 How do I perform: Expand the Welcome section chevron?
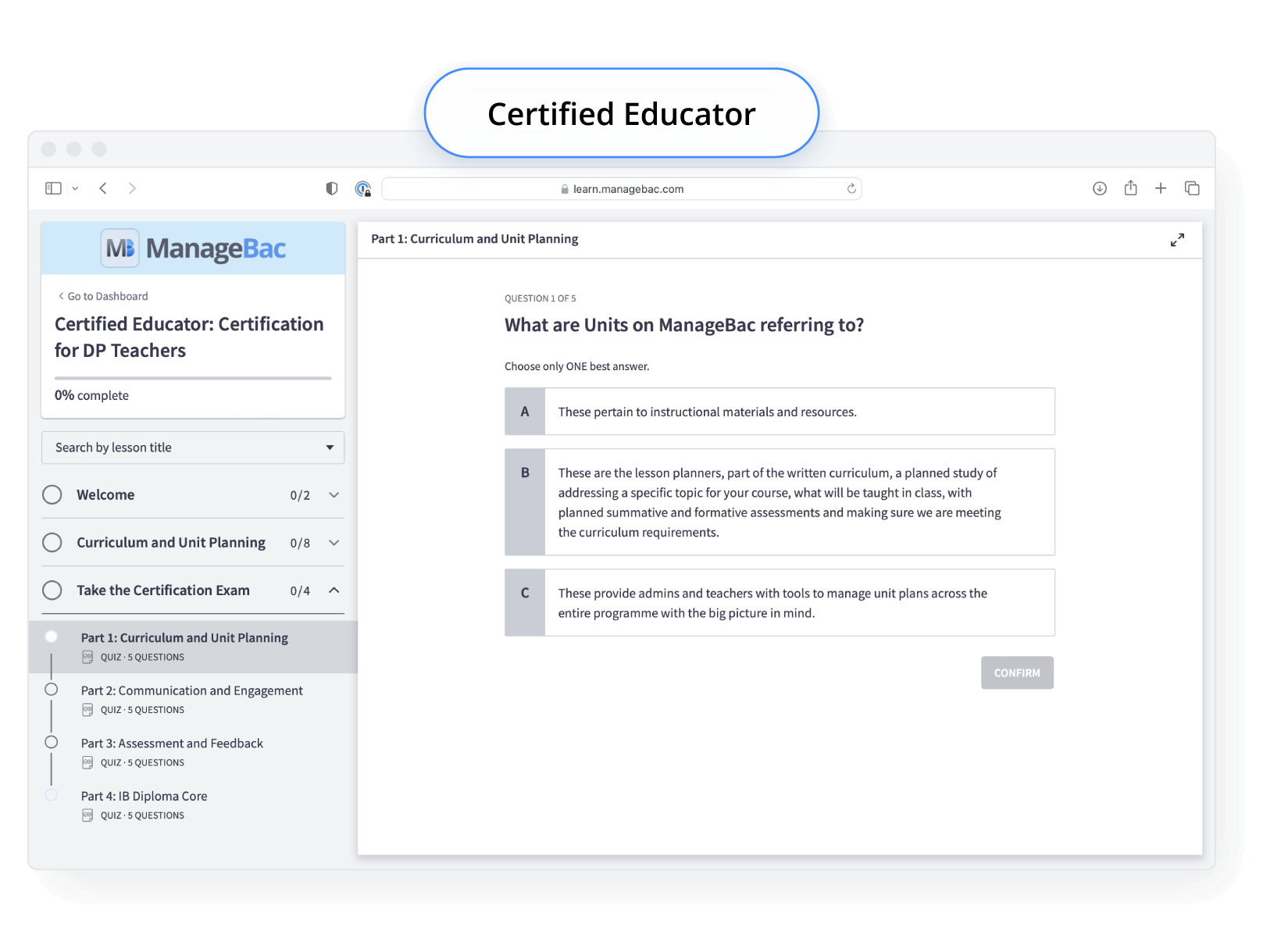334,495
